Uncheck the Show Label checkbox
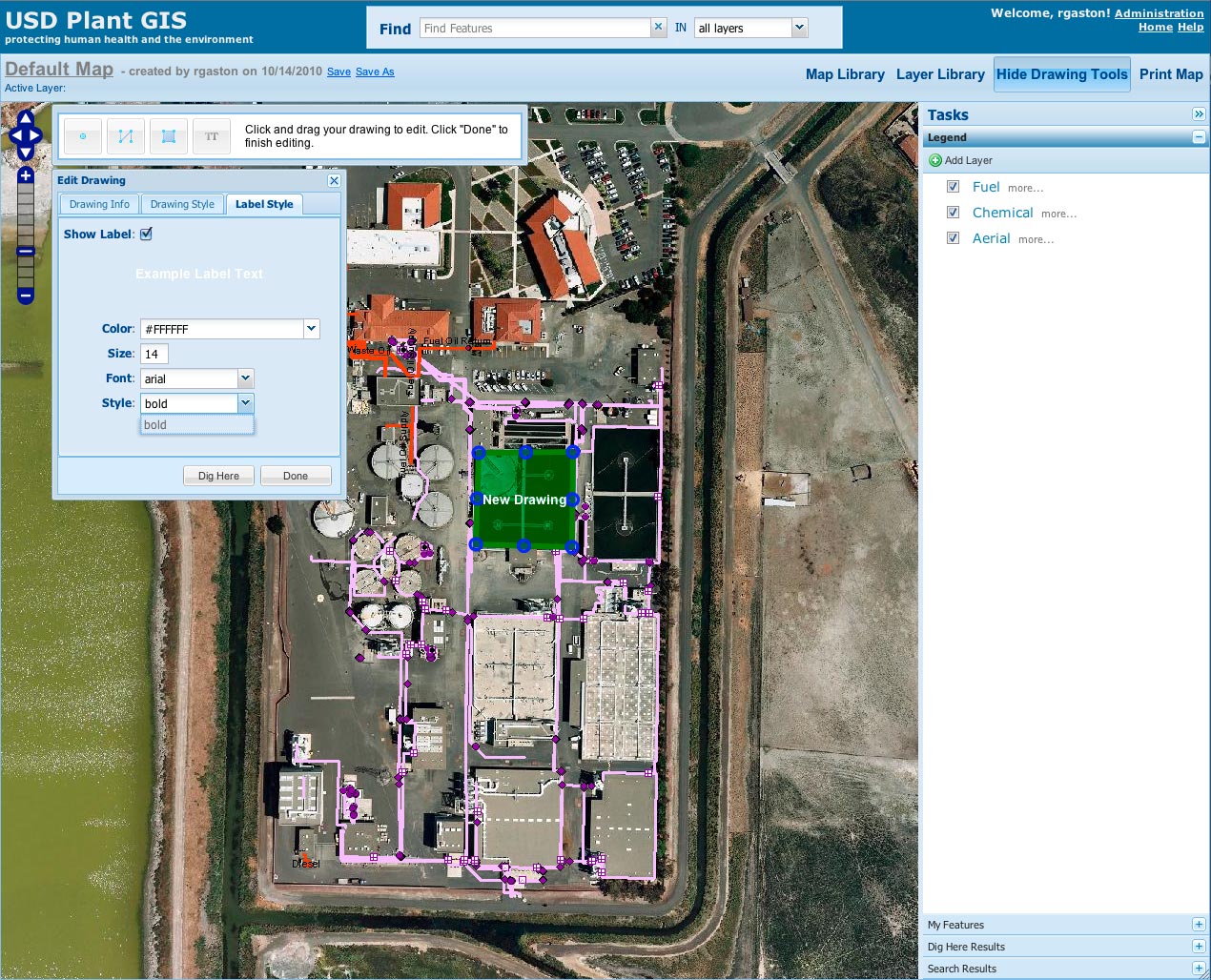Screen dimensions: 1211x980 coord(146,233)
